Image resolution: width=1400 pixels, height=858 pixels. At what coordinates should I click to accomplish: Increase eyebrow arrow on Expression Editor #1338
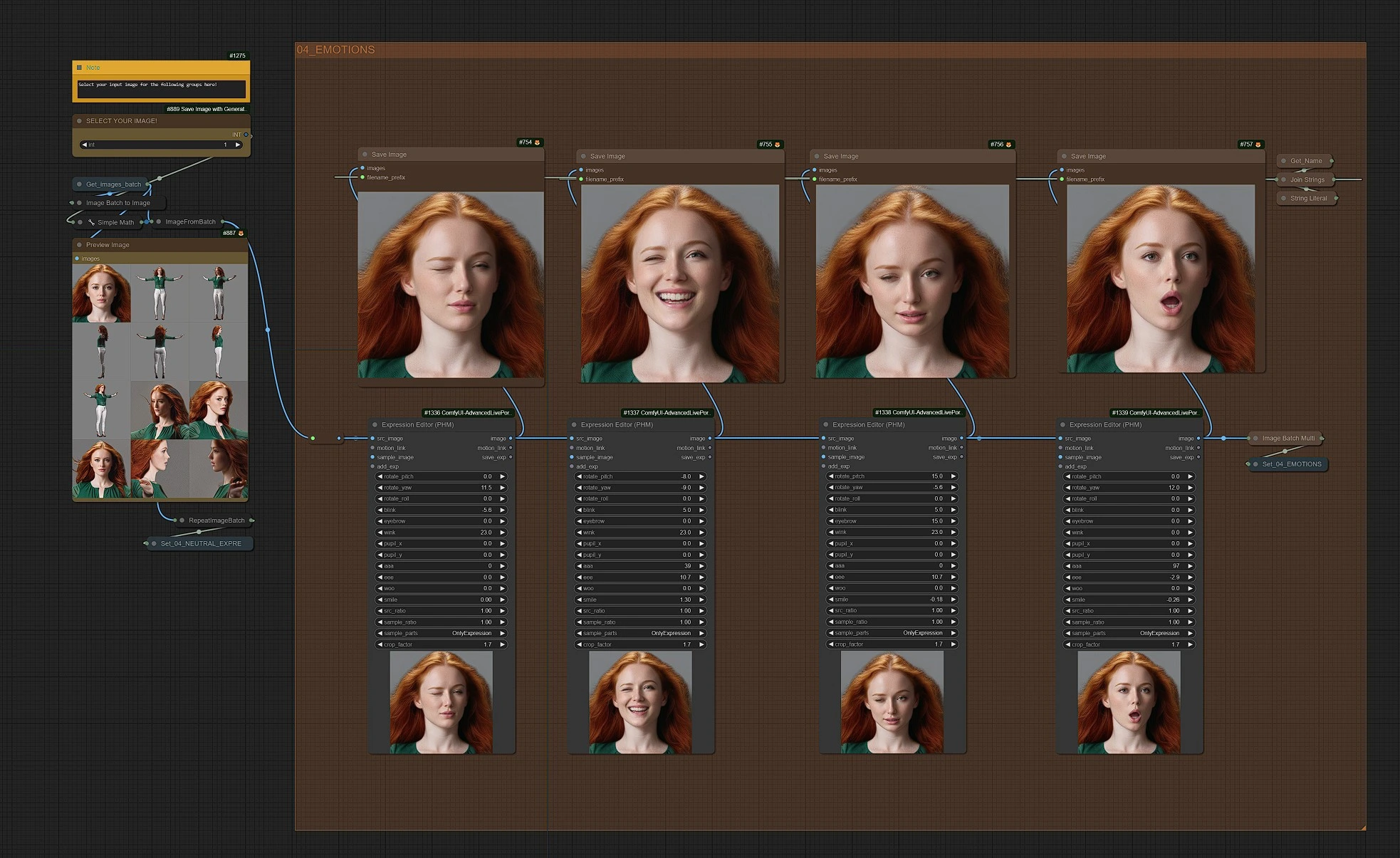click(x=954, y=521)
